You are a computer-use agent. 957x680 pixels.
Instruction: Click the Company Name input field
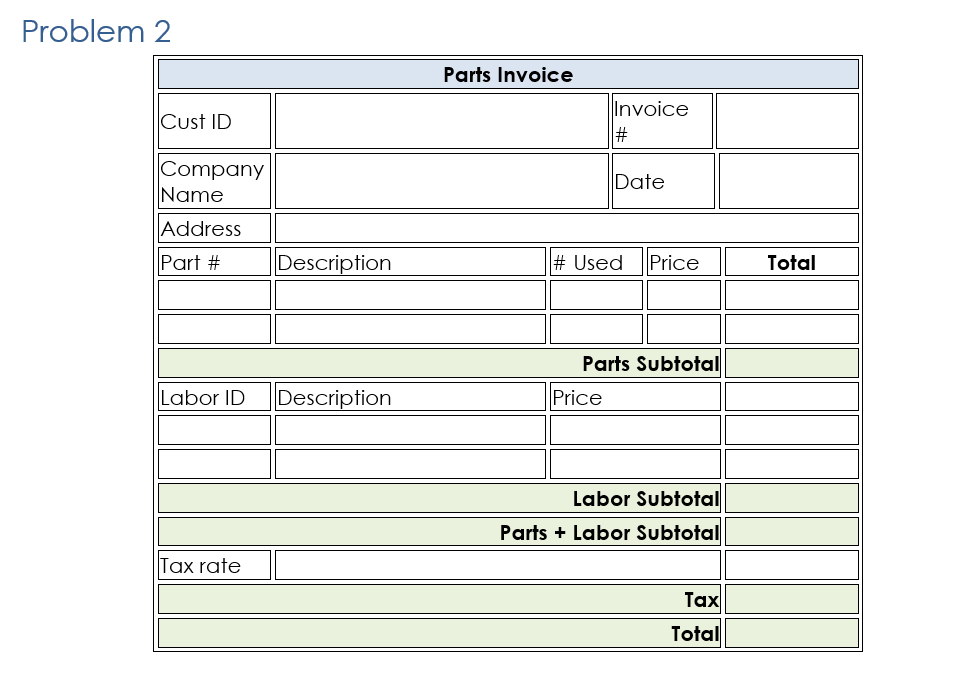click(440, 180)
